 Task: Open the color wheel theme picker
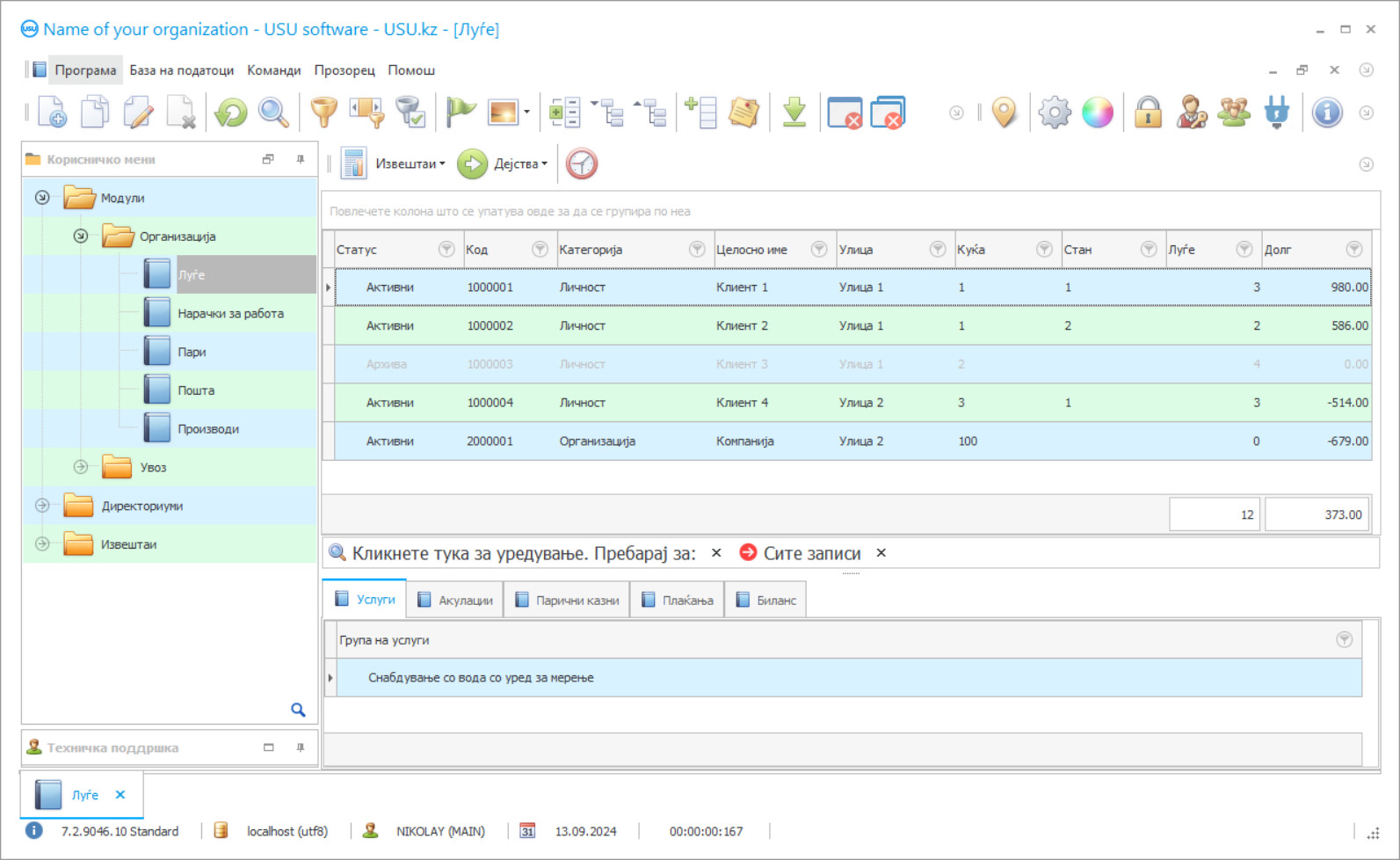point(1098,113)
